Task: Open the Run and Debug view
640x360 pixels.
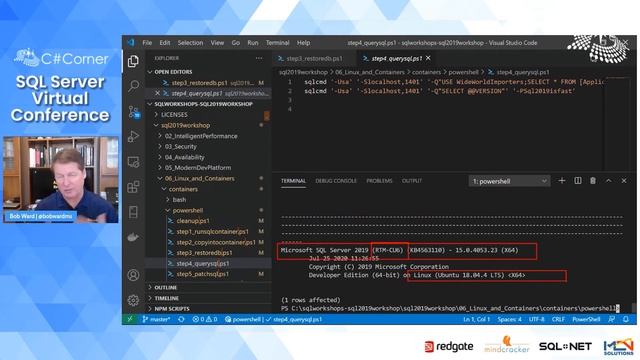Action: coord(133,136)
